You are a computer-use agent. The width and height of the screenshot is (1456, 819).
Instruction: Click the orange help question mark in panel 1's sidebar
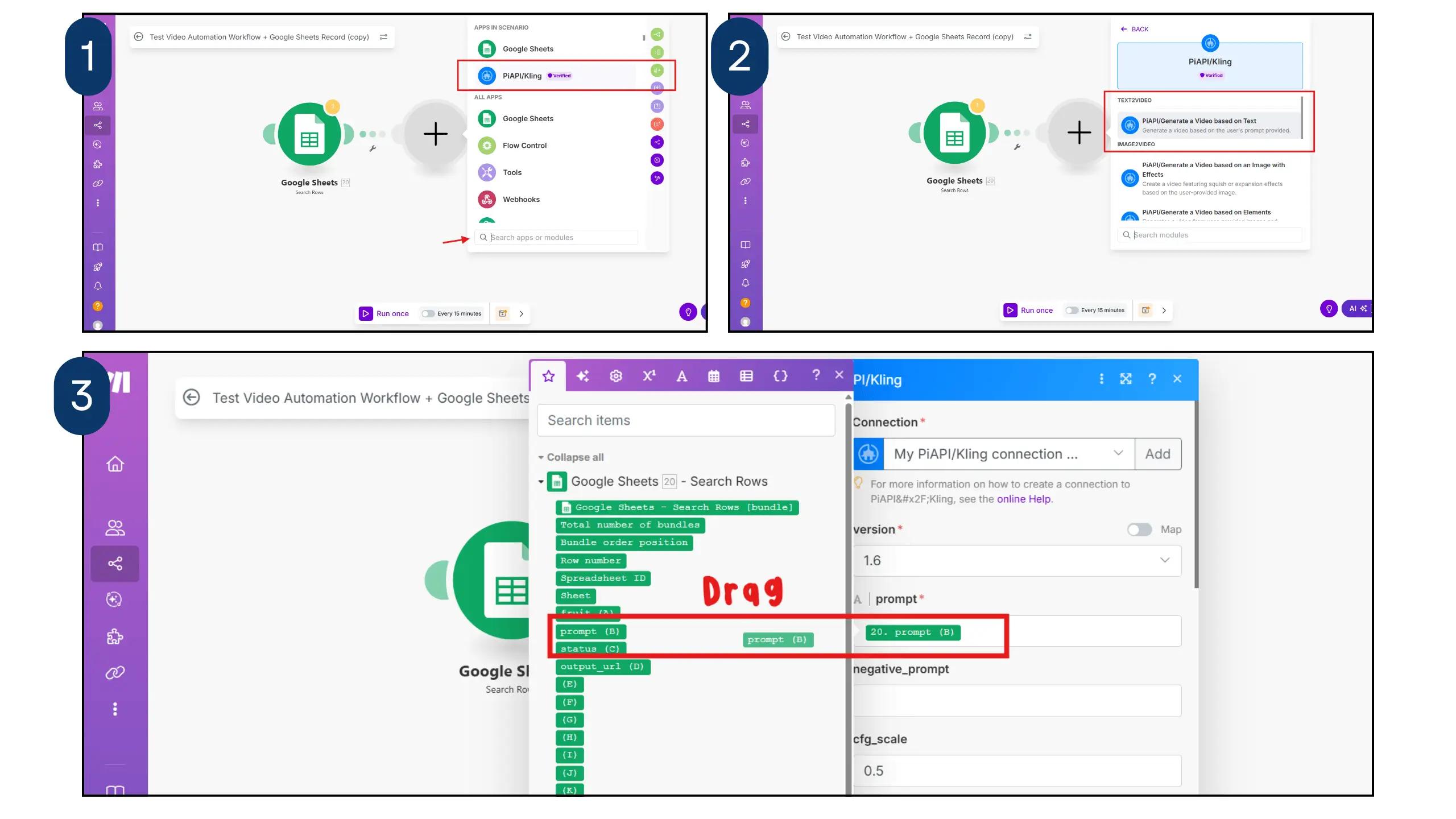(98, 306)
